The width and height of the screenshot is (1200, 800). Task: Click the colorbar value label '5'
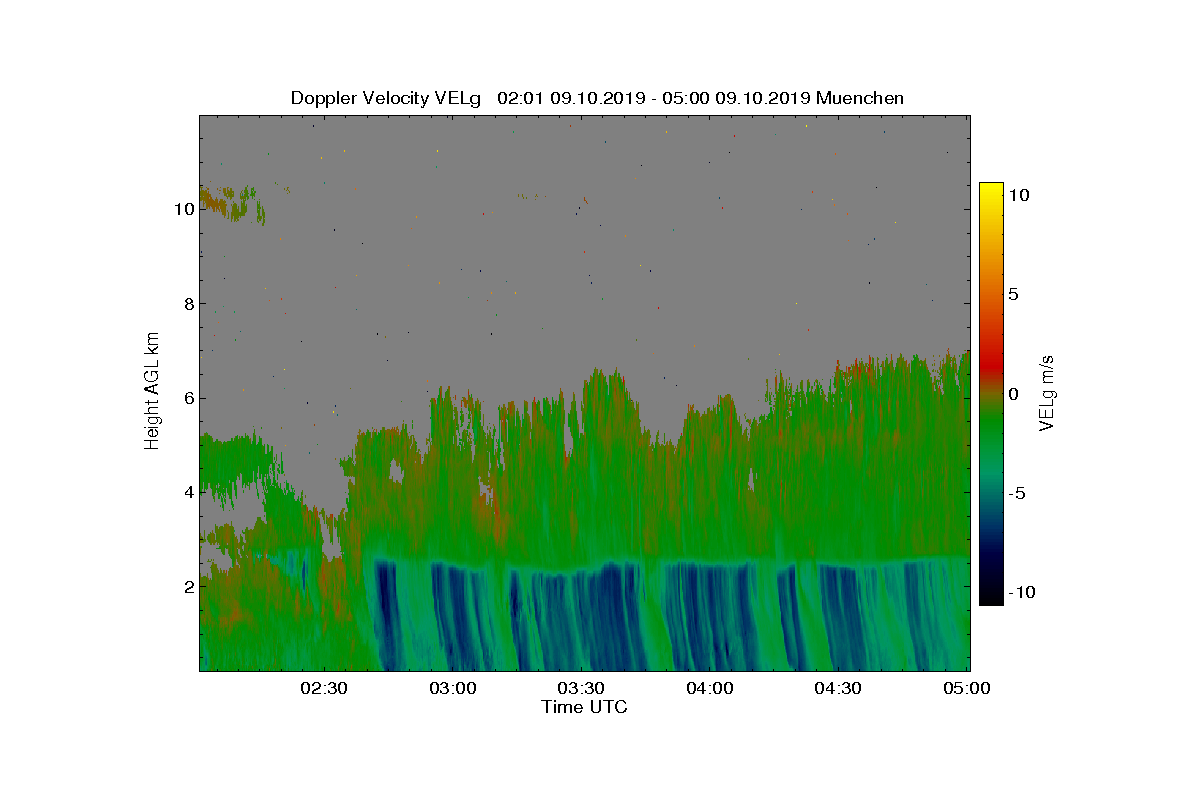(x=1013, y=295)
